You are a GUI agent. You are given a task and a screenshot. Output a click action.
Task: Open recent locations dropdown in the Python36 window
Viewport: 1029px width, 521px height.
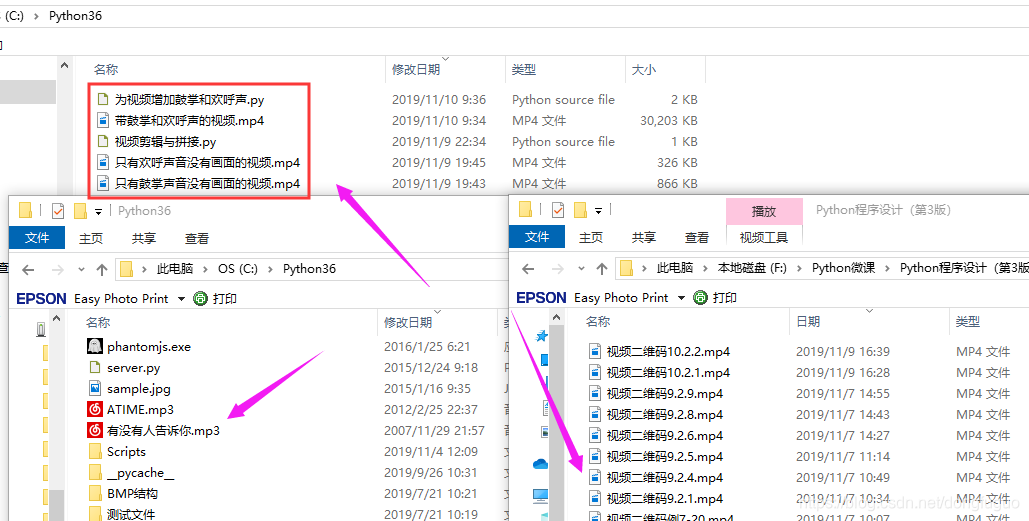pyautogui.click(x=81, y=269)
